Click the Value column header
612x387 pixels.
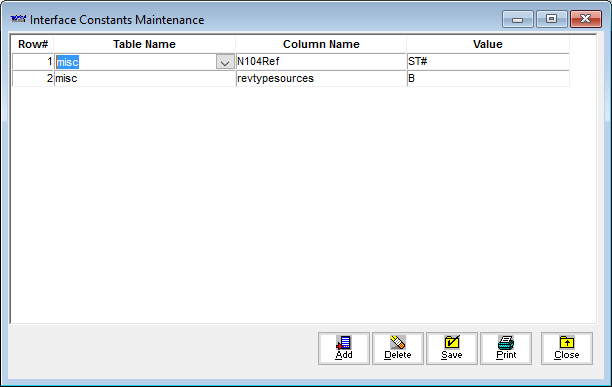488,44
